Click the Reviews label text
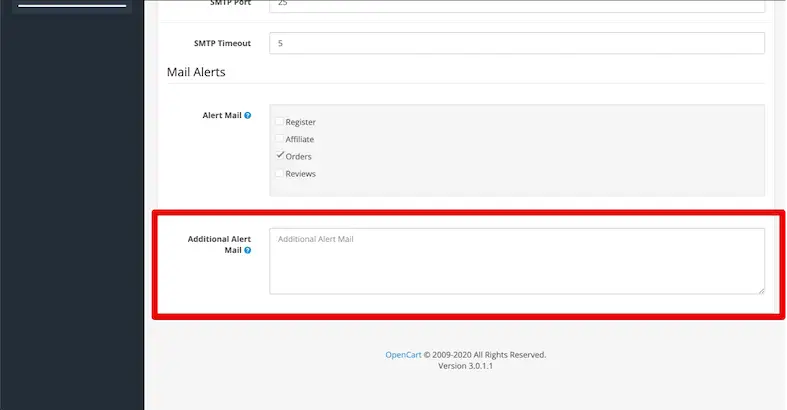Screen dimensions: 787x410 [301, 173]
